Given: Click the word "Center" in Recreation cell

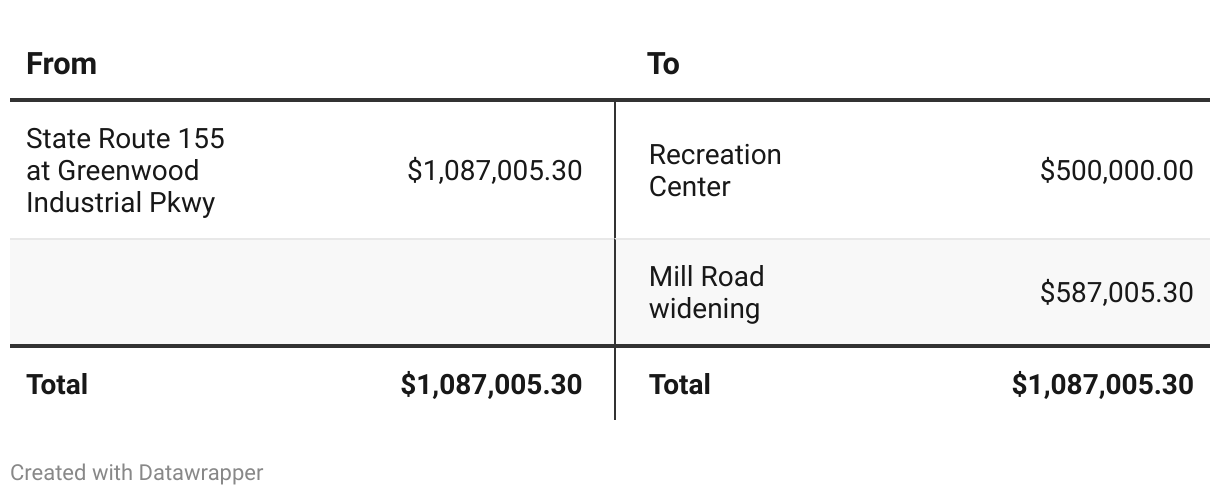Looking at the screenshot, I should coord(690,186).
